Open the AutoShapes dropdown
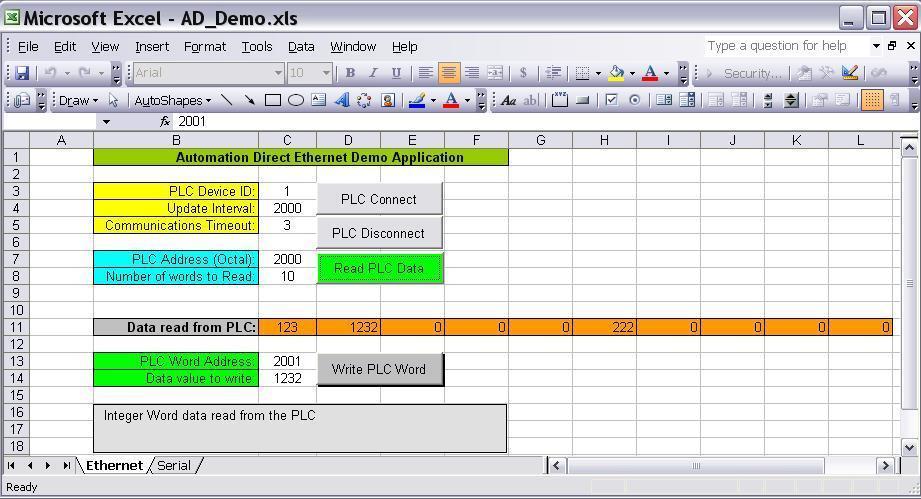 click(x=172, y=100)
